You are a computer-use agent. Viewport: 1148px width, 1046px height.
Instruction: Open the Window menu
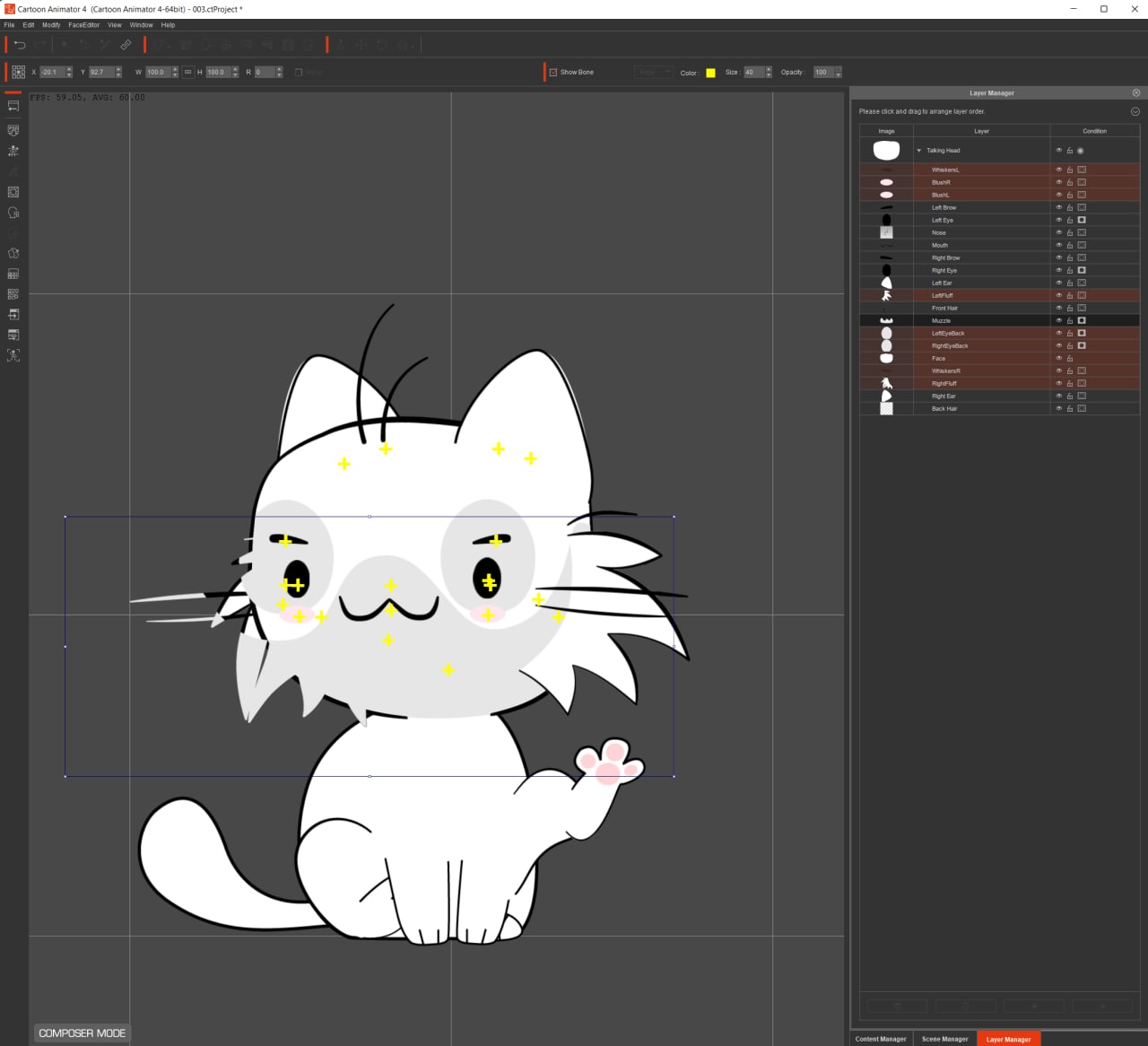pyautogui.click(x=141, y=25)
